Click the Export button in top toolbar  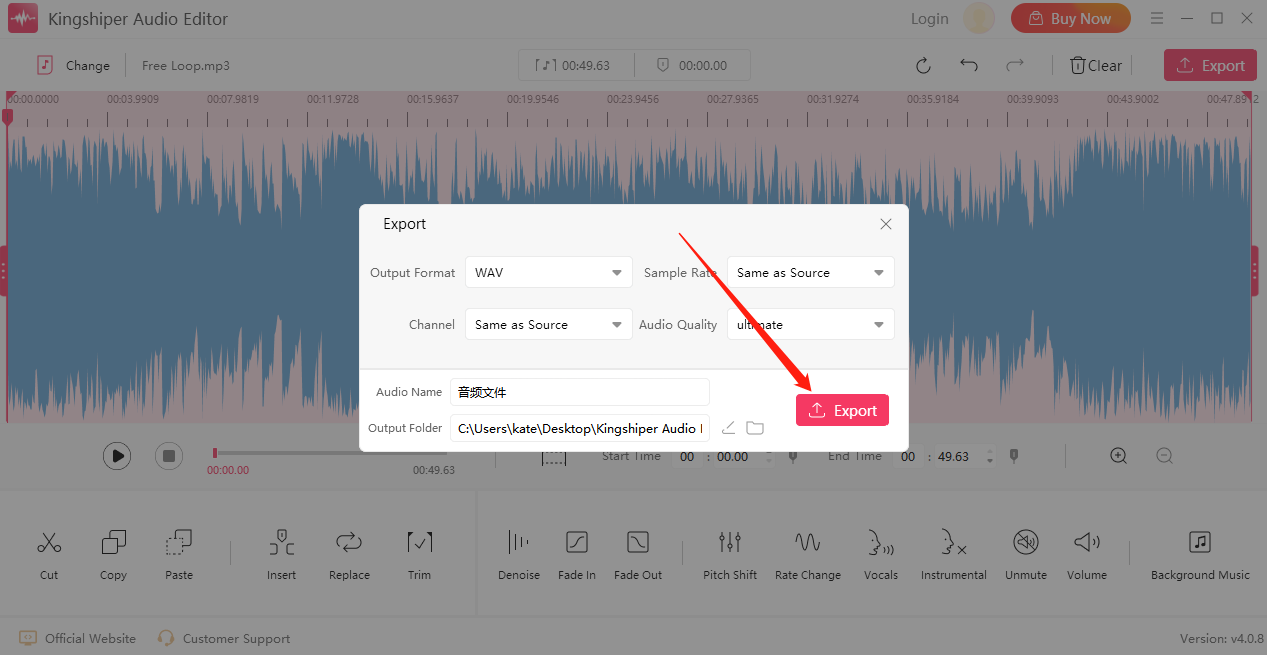click(x=1210, y=65)
